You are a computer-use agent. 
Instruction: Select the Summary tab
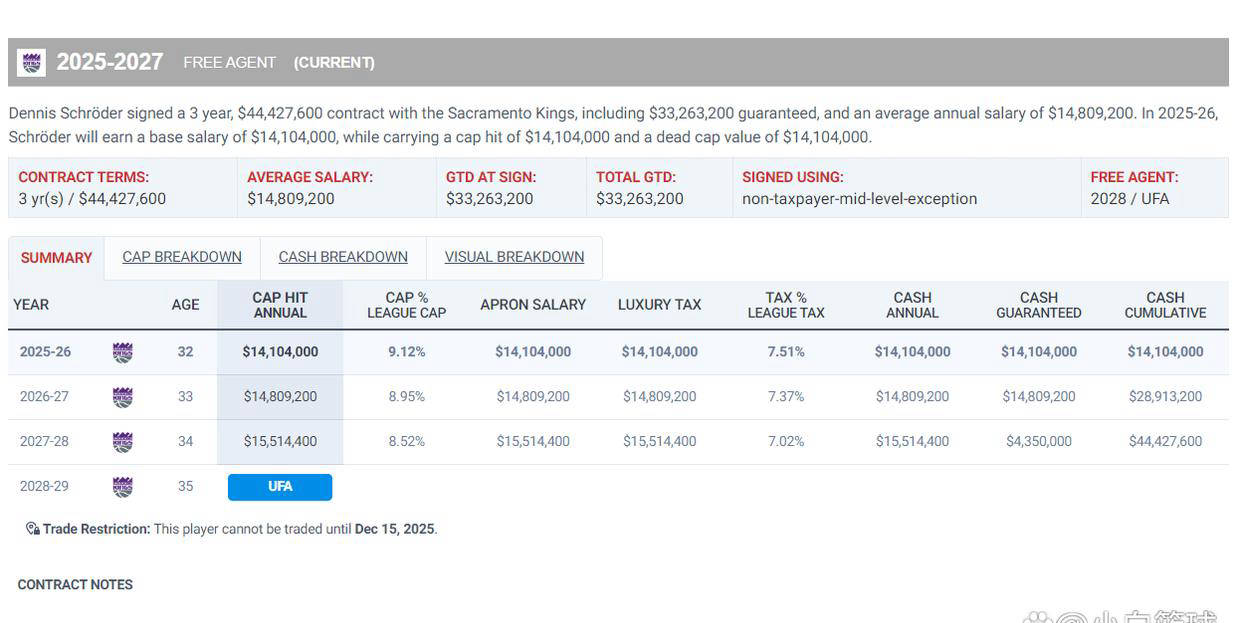(56, 258)
